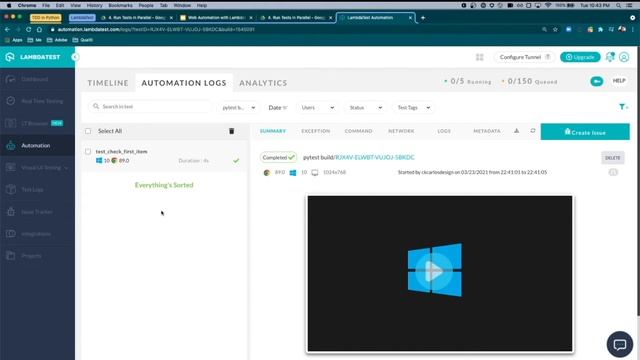This screenshot has height=360, width=640.
Task: Click the teal video camera icon by HELP
Action: coord(596,81)
